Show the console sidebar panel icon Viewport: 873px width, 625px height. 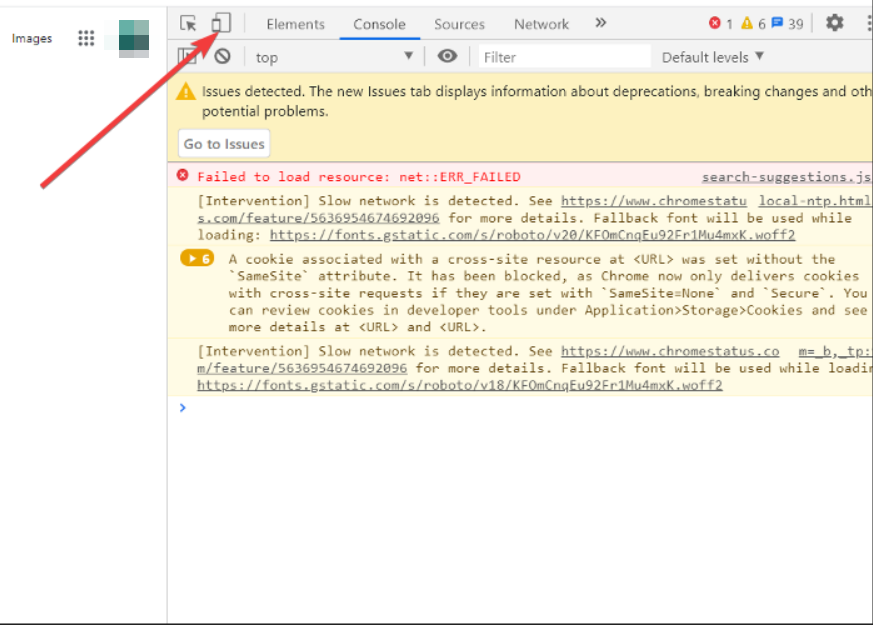pos(187,57)
